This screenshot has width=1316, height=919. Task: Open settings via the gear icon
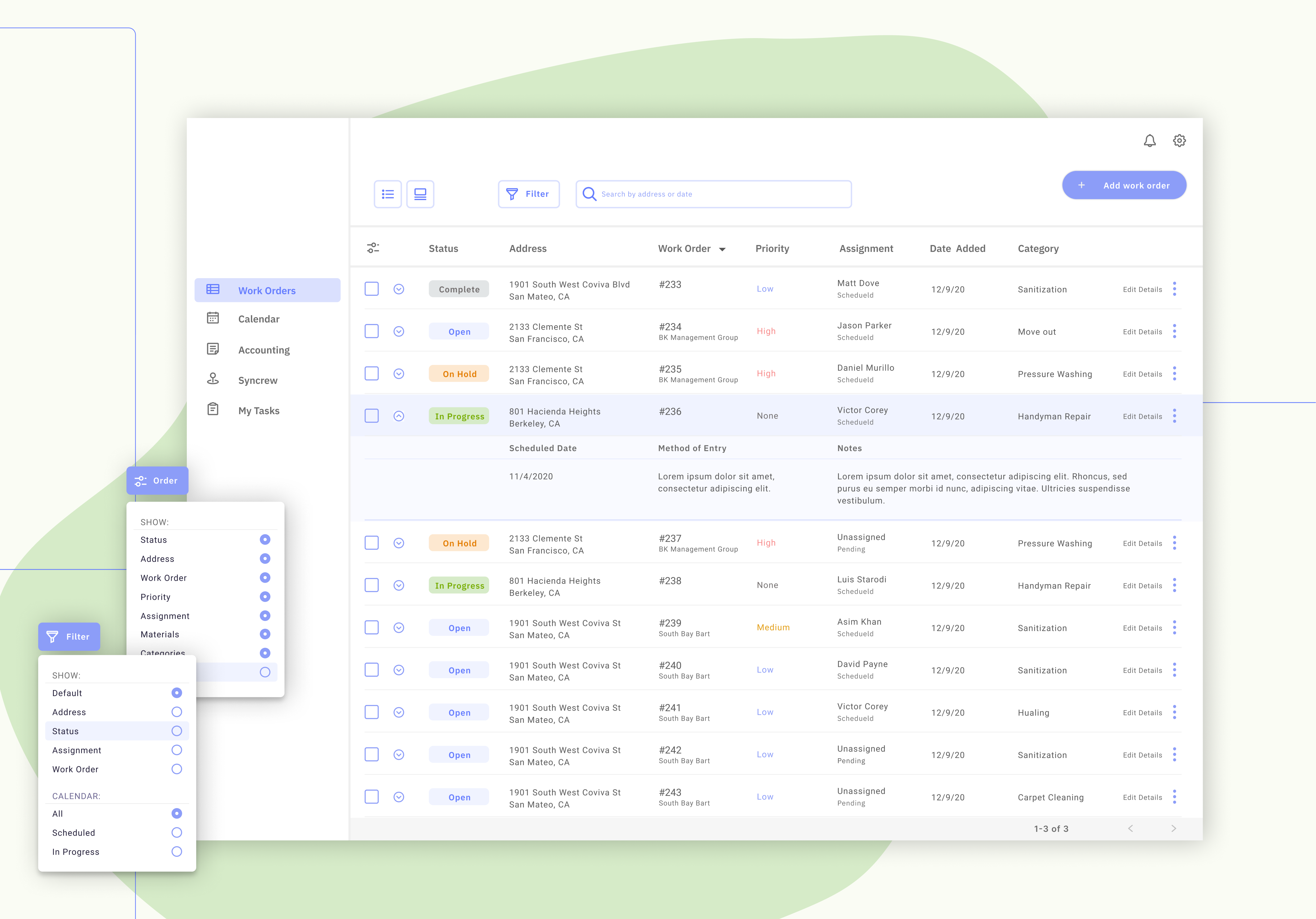tap(1179, 140)
